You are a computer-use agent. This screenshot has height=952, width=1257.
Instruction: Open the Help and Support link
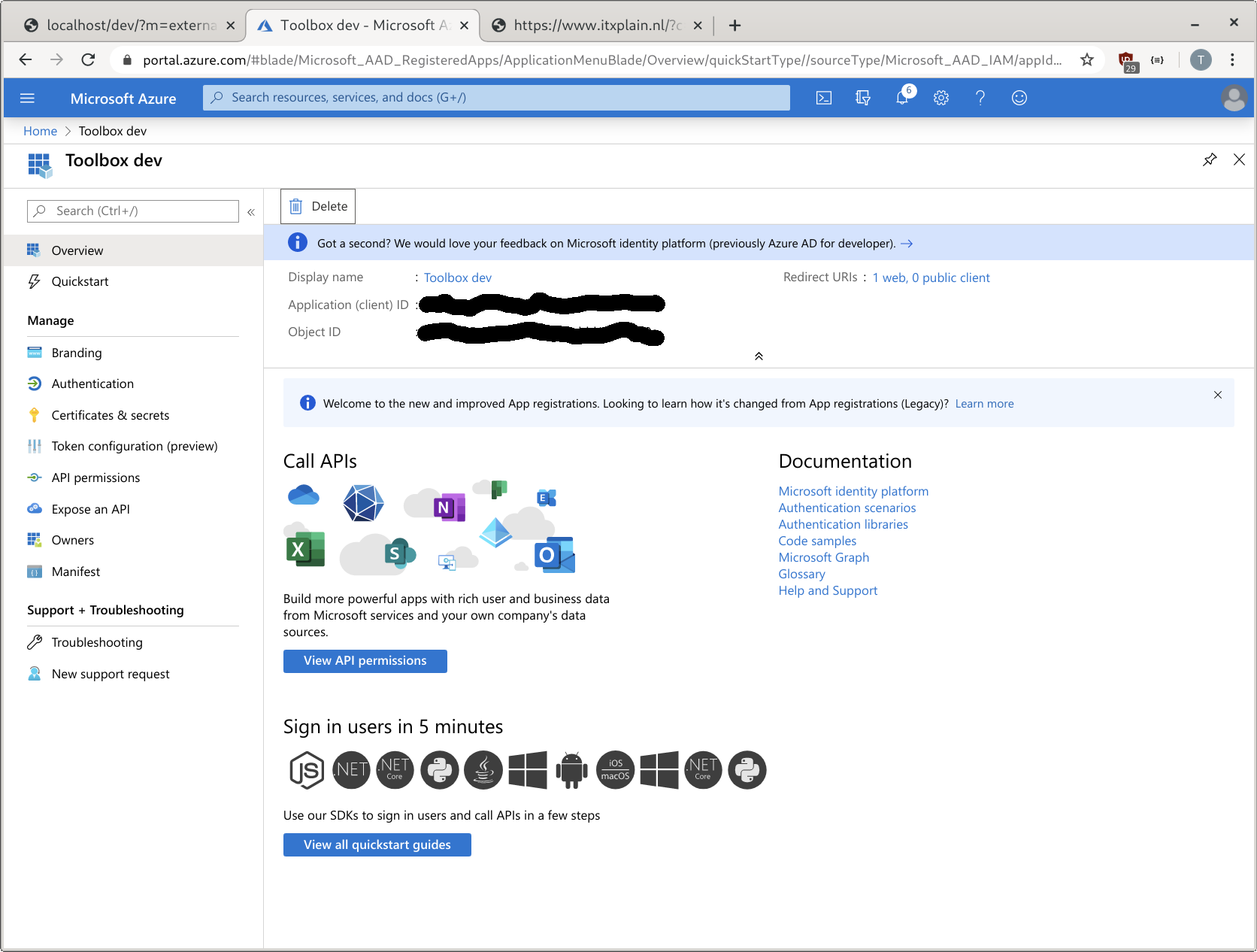[x=828, y=590]
